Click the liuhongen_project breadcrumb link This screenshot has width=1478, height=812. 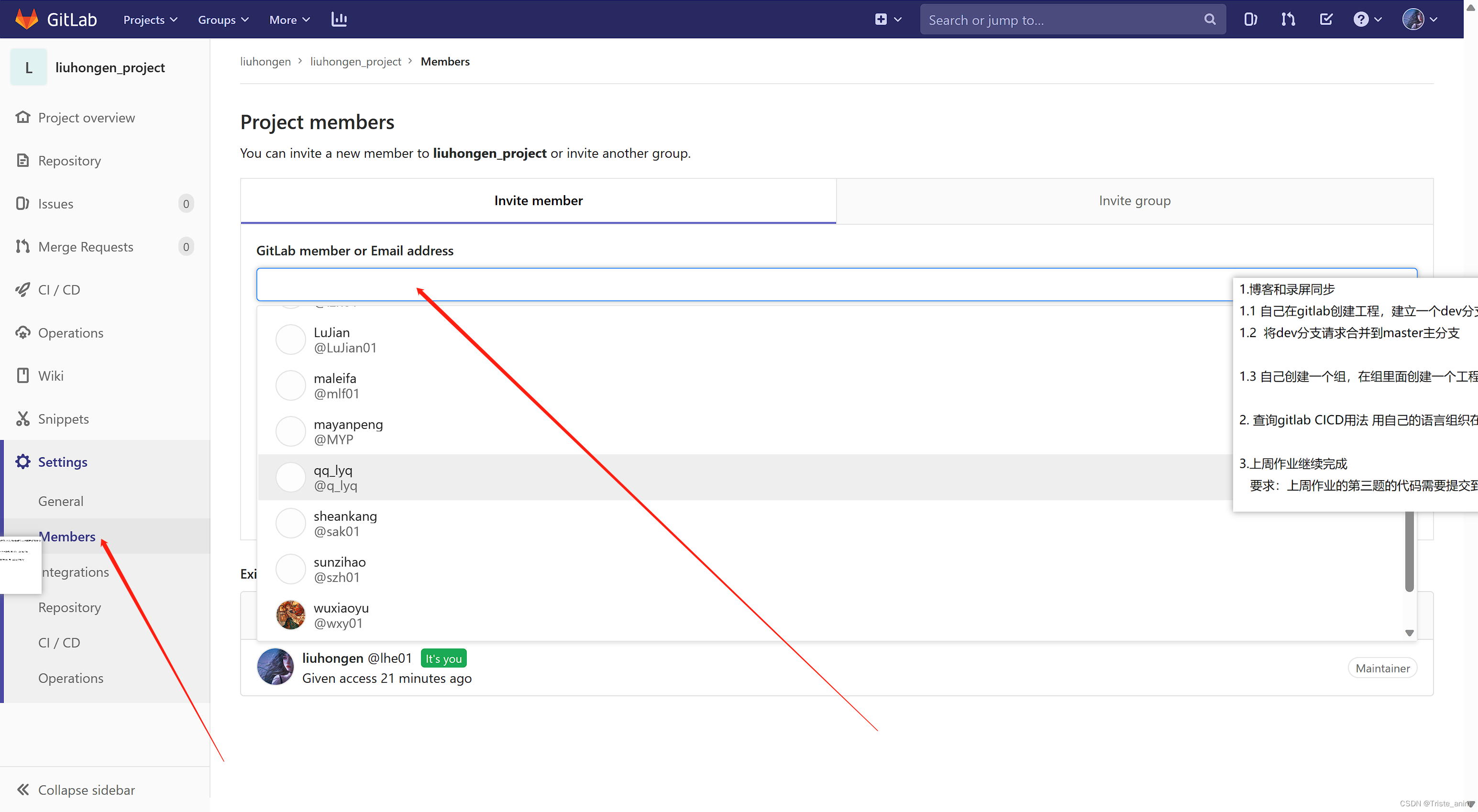click(x=355, y=61)
